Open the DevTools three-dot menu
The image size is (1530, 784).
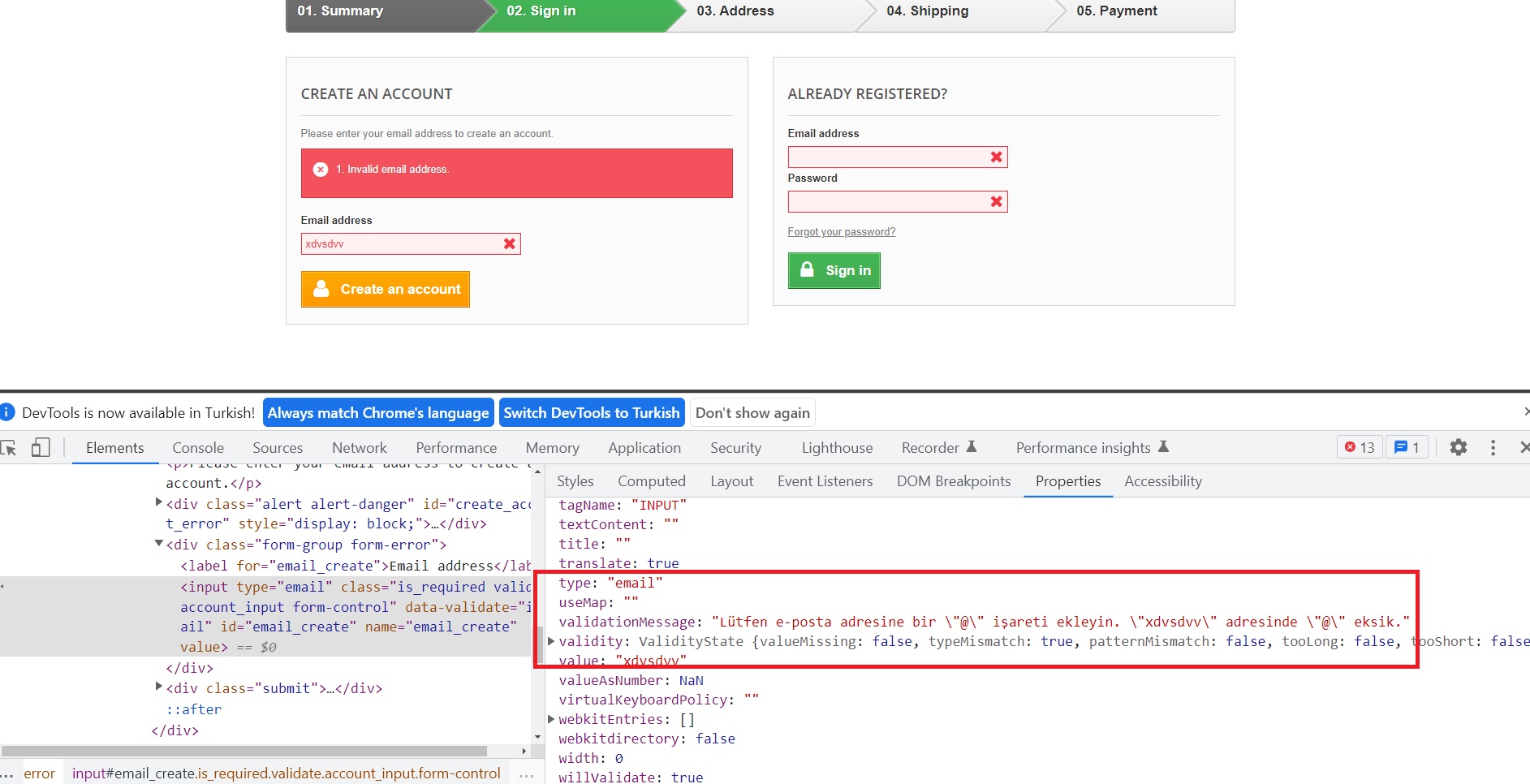pos(1493,447)
